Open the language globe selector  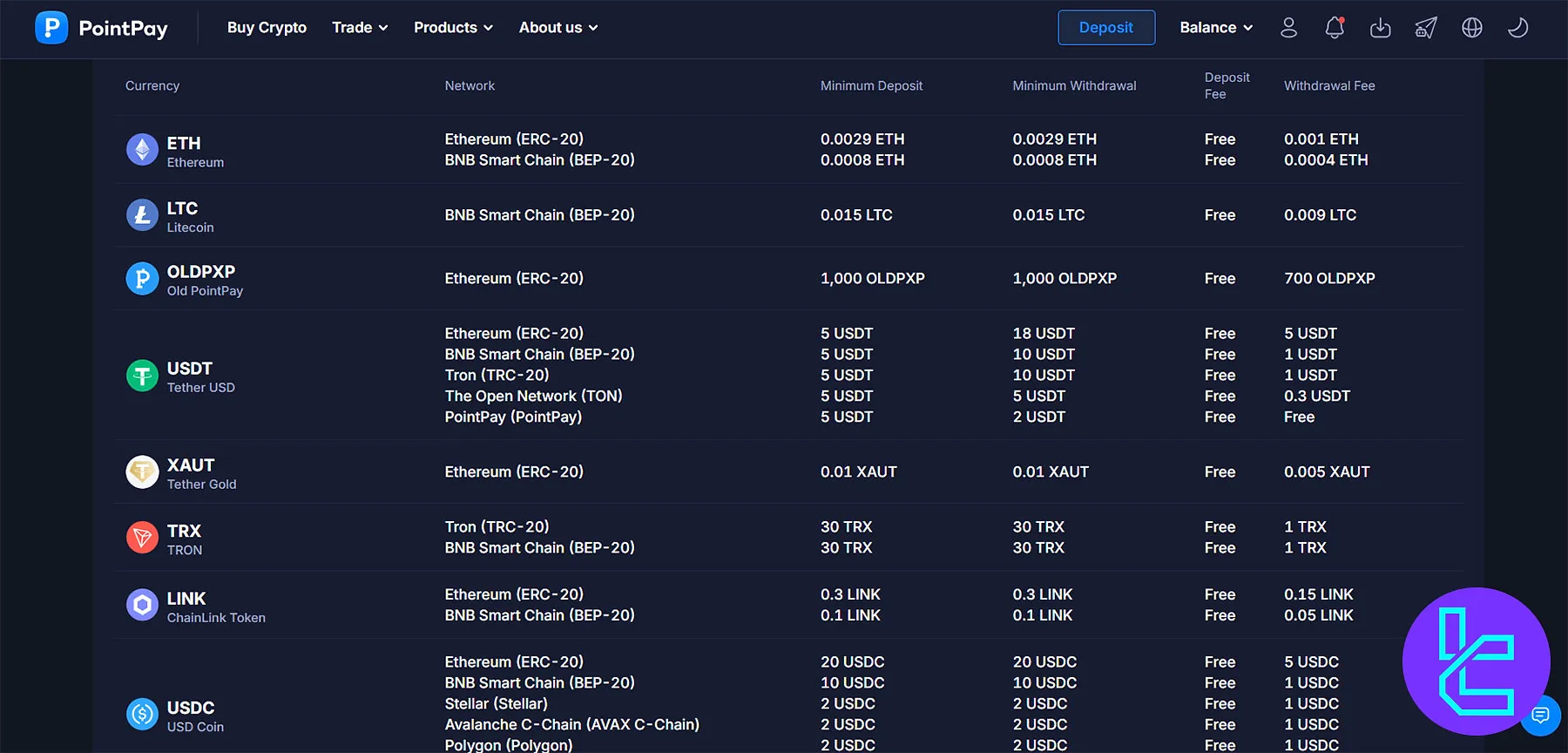(1472, 28)
